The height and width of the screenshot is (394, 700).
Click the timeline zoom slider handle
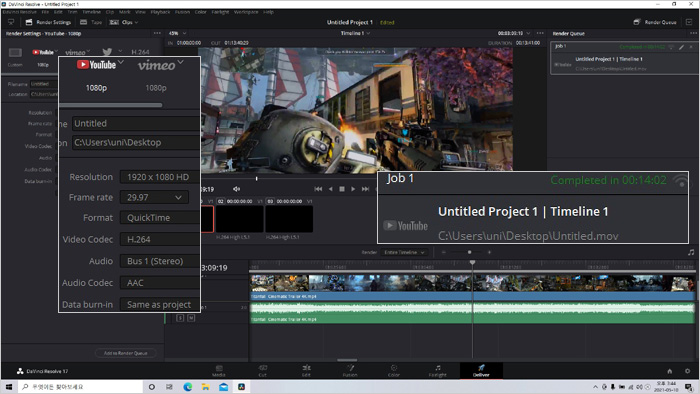tap(469, 252)
